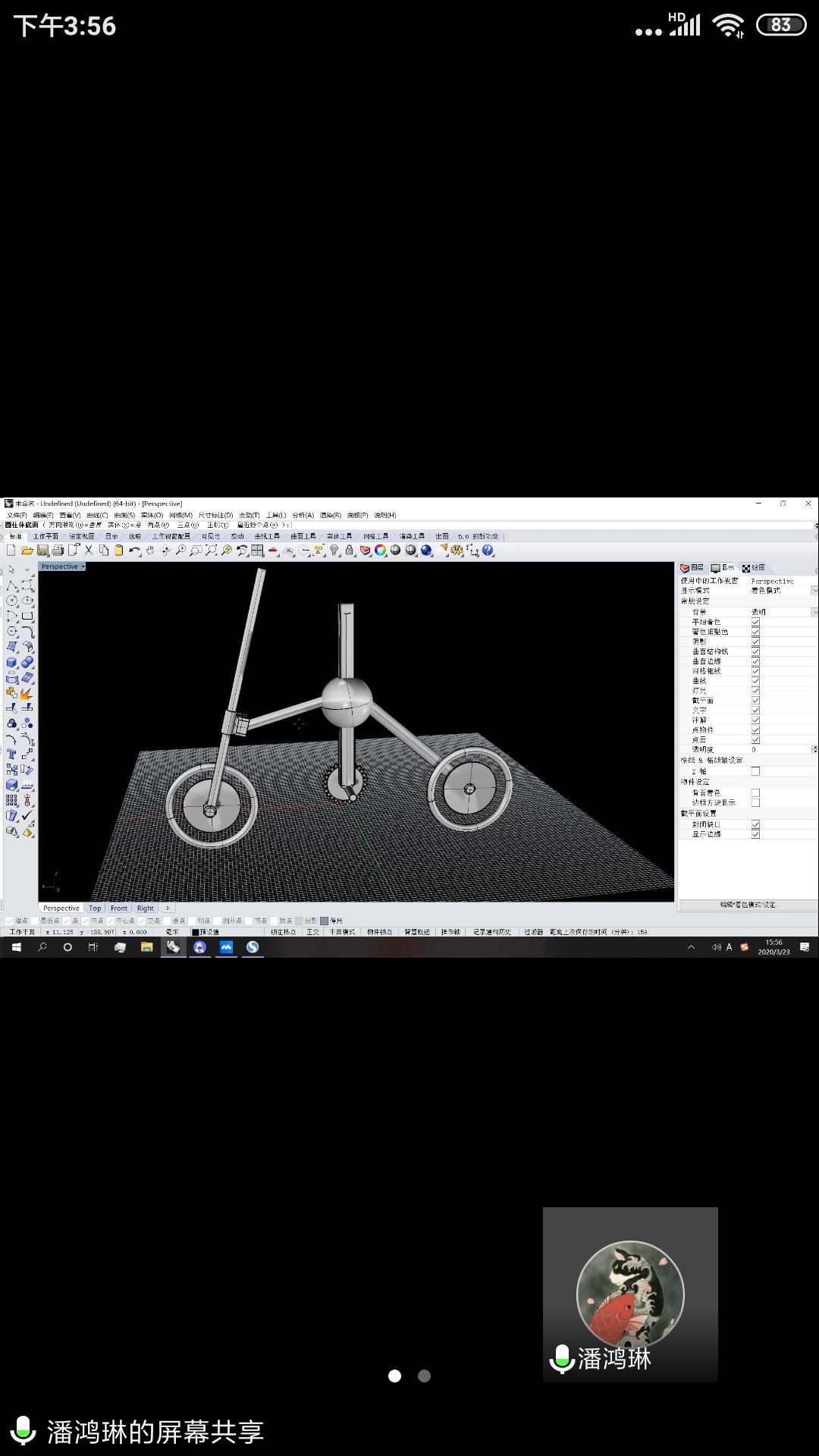The width and height of the screenshot is (819, 1456).
Task: Click the Undo arrow icon
Action: 134,551
